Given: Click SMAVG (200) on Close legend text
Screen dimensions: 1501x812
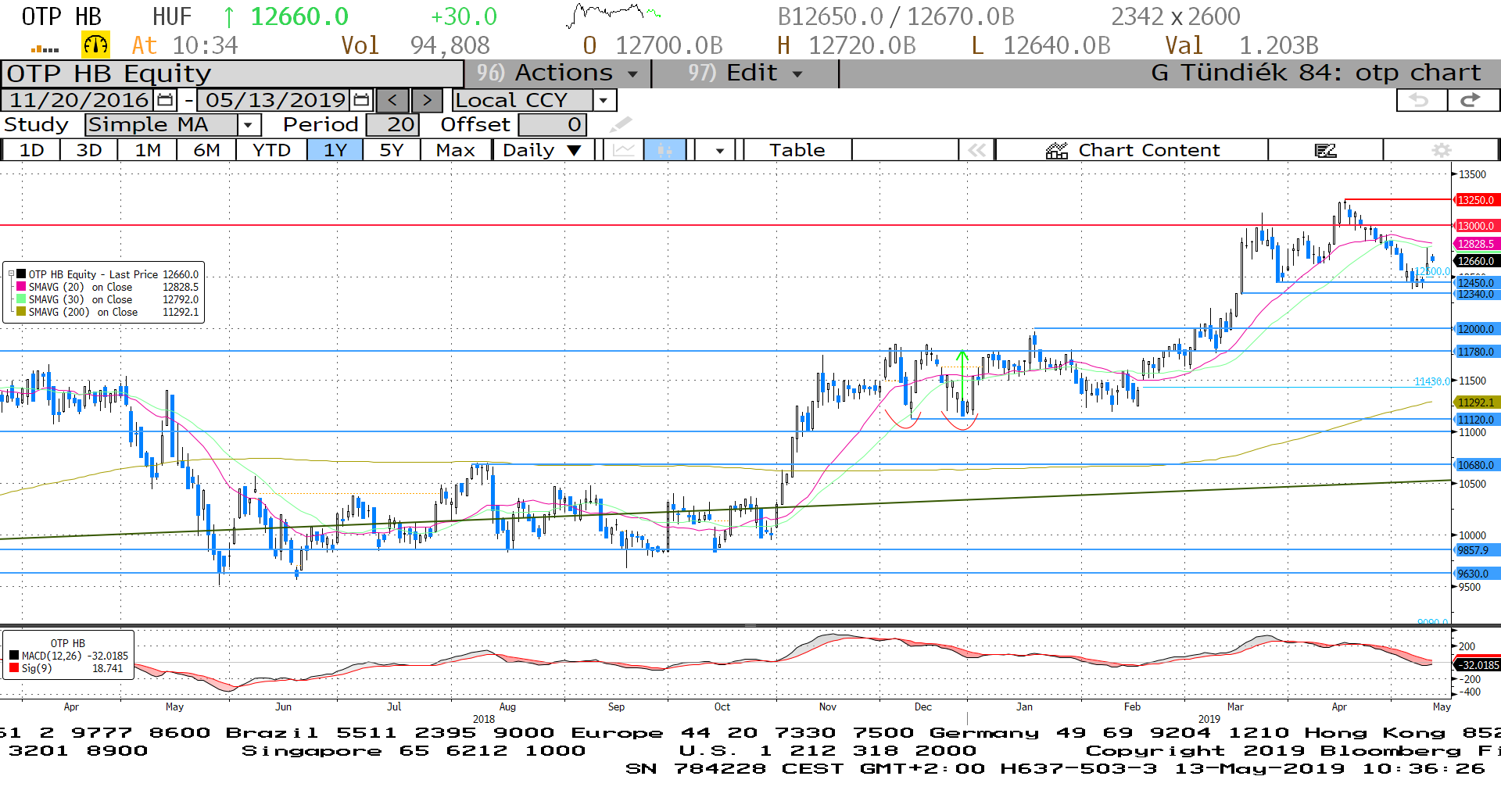Looking at the screenshot, I should pos(83,312).
